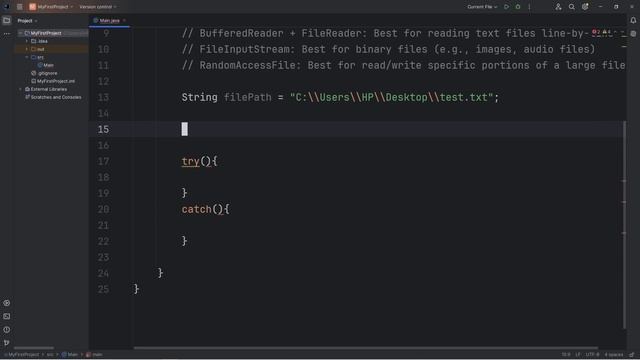
Task: Click the RandomAccessFile comment line
Action: click(403, 65)
